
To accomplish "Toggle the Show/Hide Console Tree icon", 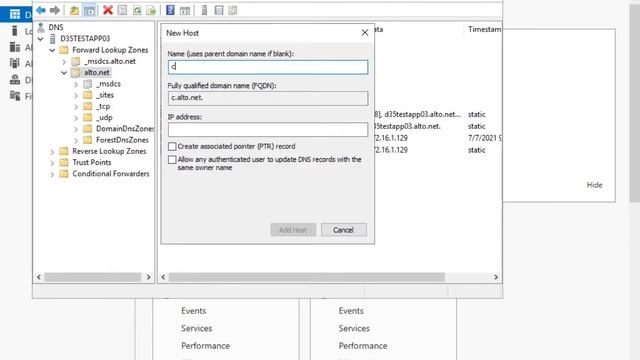I will click(89, 10).
